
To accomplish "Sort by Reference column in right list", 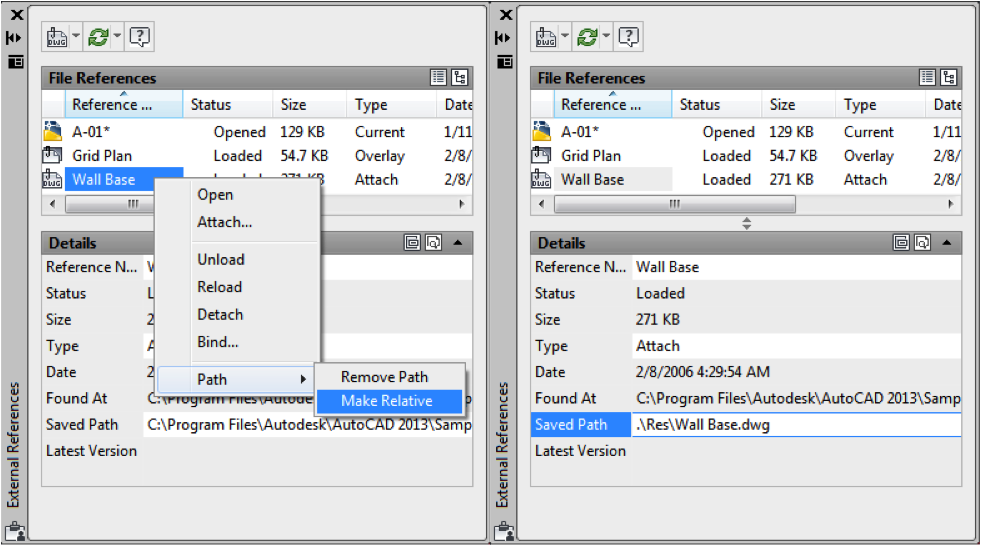I will tap(612, 104).
